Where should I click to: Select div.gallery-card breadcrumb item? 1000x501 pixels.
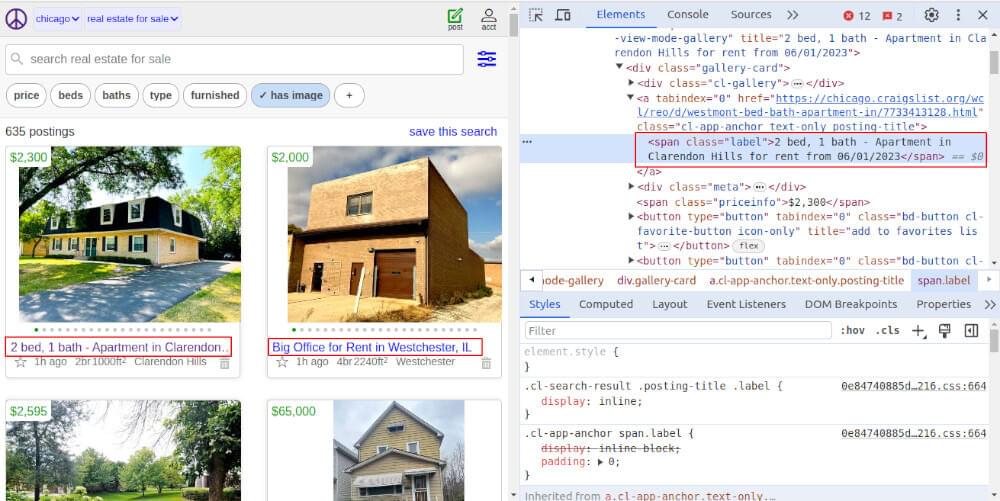(656, 280)
